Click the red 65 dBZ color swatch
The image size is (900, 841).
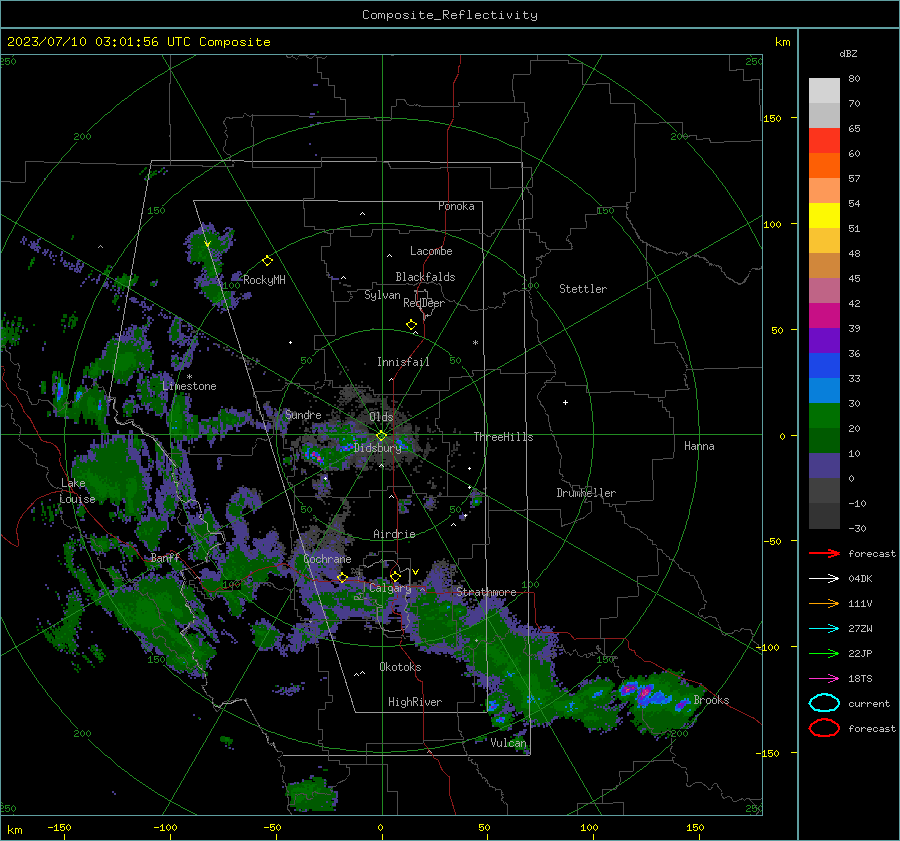[824, 141]
